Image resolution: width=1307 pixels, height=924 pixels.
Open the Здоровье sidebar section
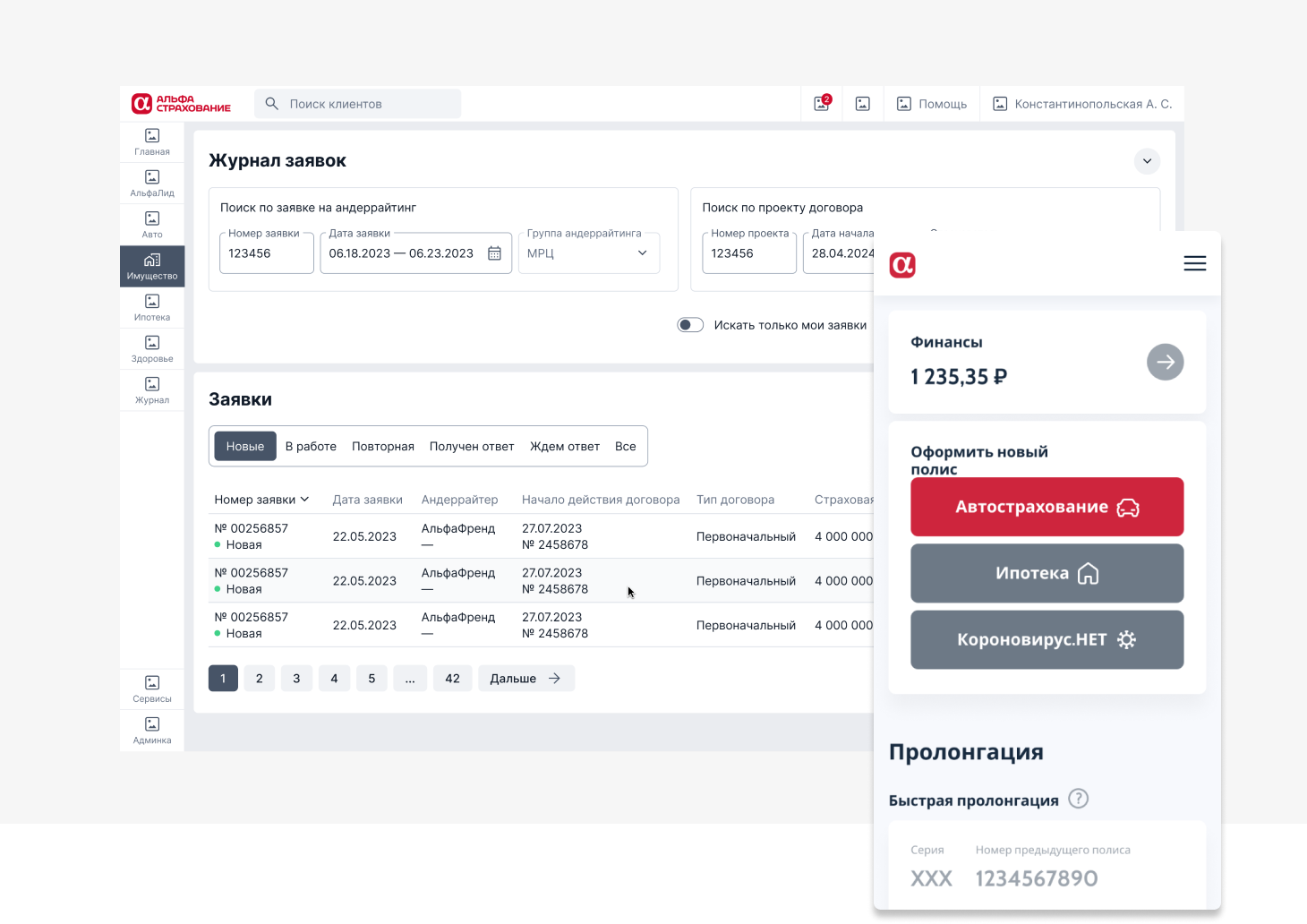tap(152, 349)
